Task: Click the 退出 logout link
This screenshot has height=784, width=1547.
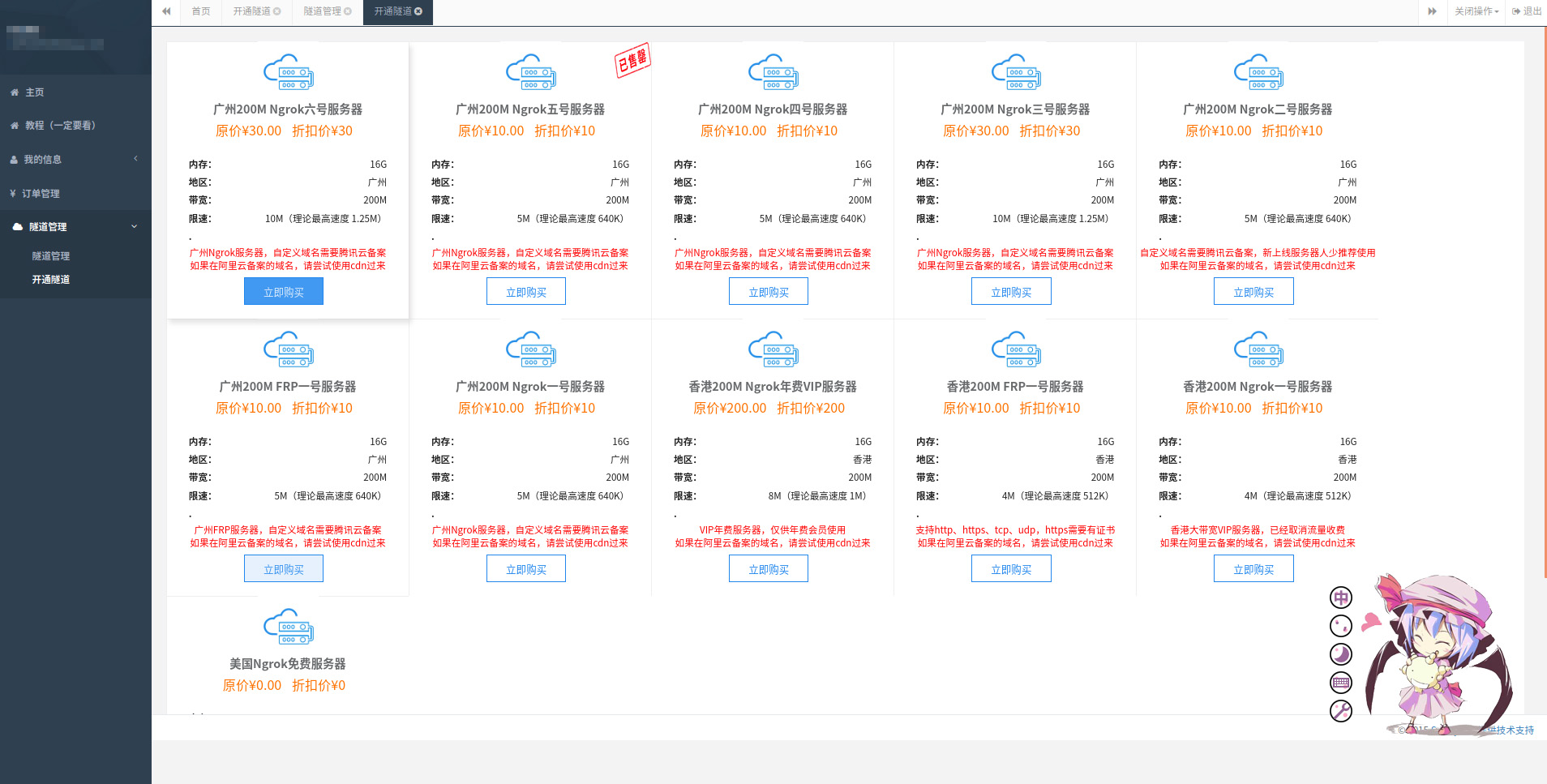Action: click(1527, 11)
